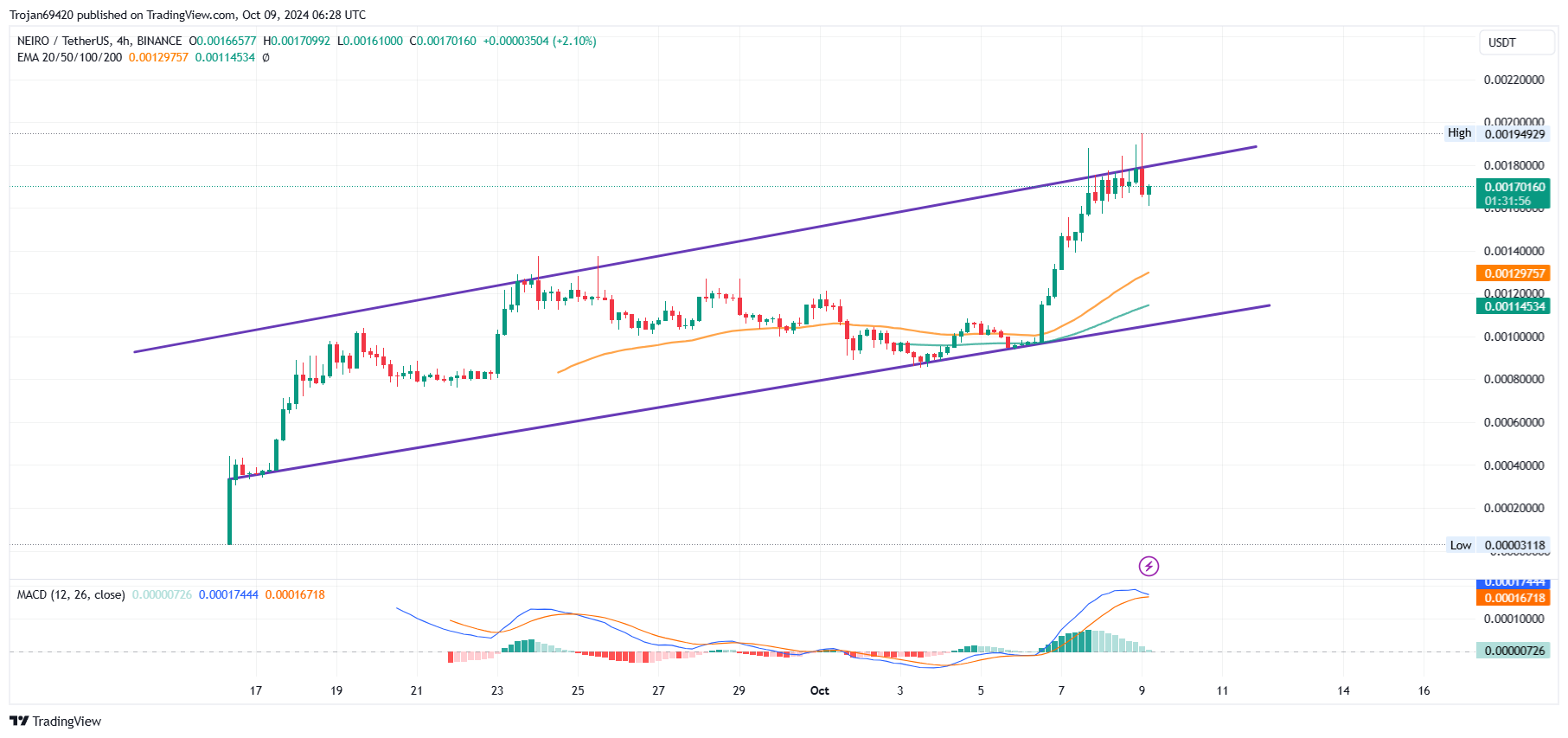
Task: Click the TradingView logo at bottom left
Action: point(55,721)
